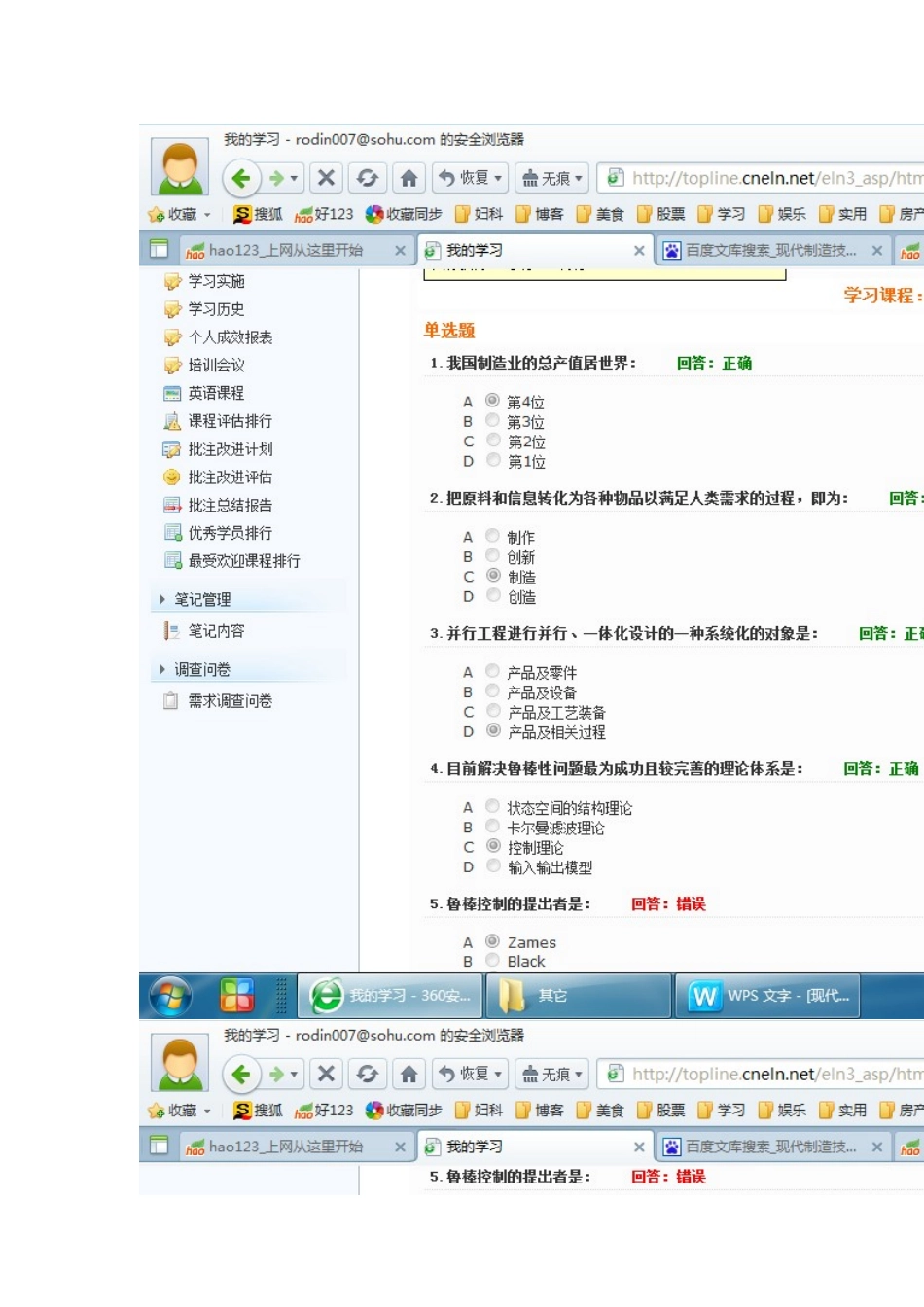Select option 制造 for question 2
Viewport: 924px width, 1307px height.
tap(493, 576)
